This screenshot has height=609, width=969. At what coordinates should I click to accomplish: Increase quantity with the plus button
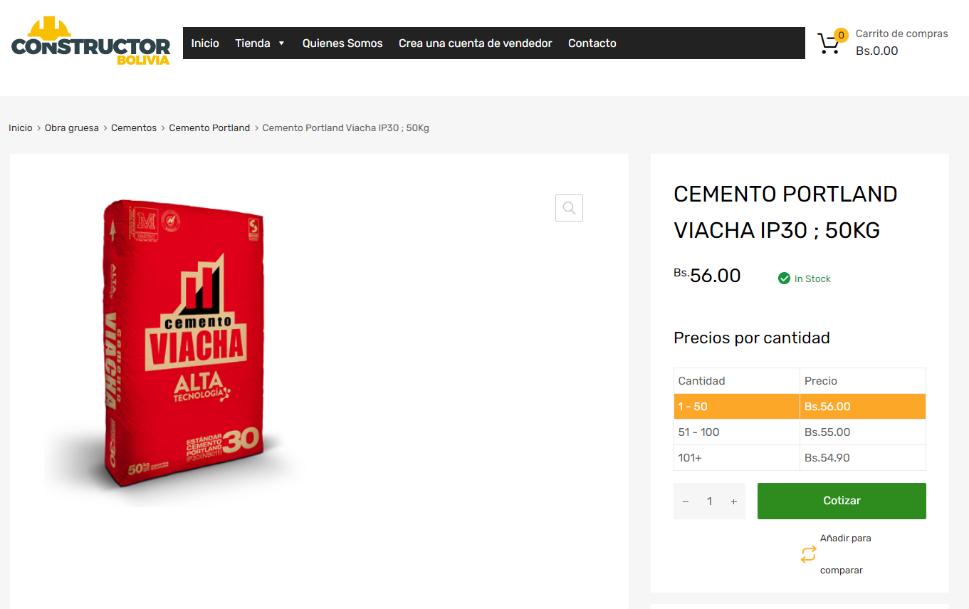tap(734, 501)
